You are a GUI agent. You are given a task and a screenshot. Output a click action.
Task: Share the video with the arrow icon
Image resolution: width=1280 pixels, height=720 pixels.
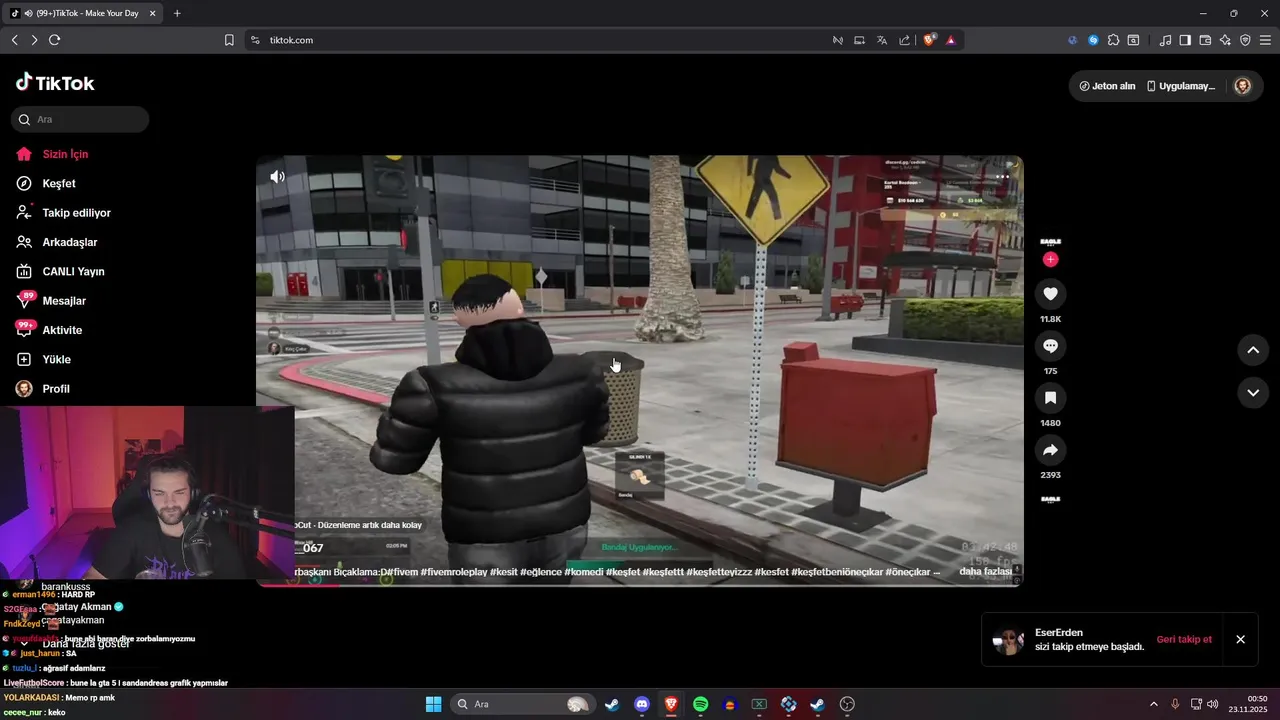[x=1050, y=450]
